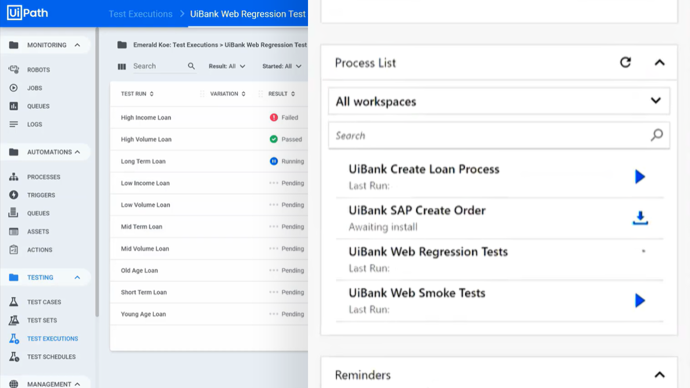Install UiBank SAP Create Order
Screen dimensions: 690x388
640,218
